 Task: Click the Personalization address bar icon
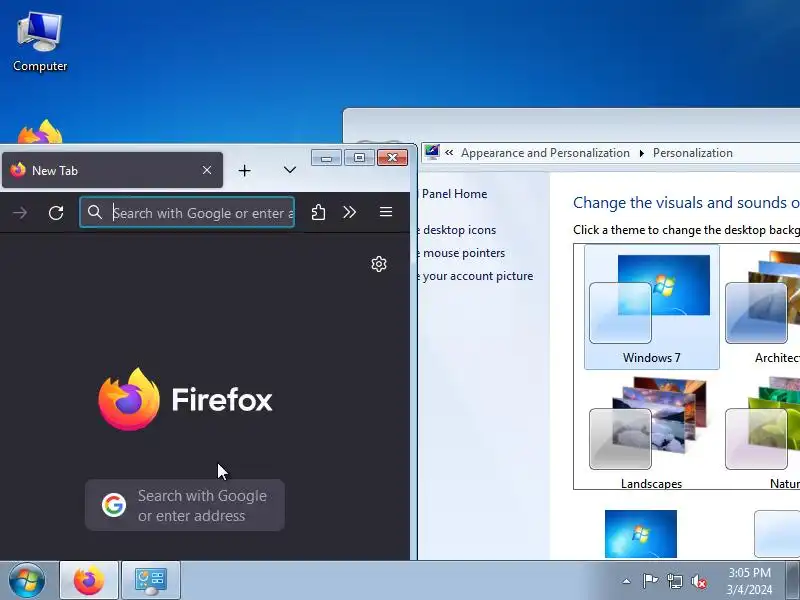[432, 152]
